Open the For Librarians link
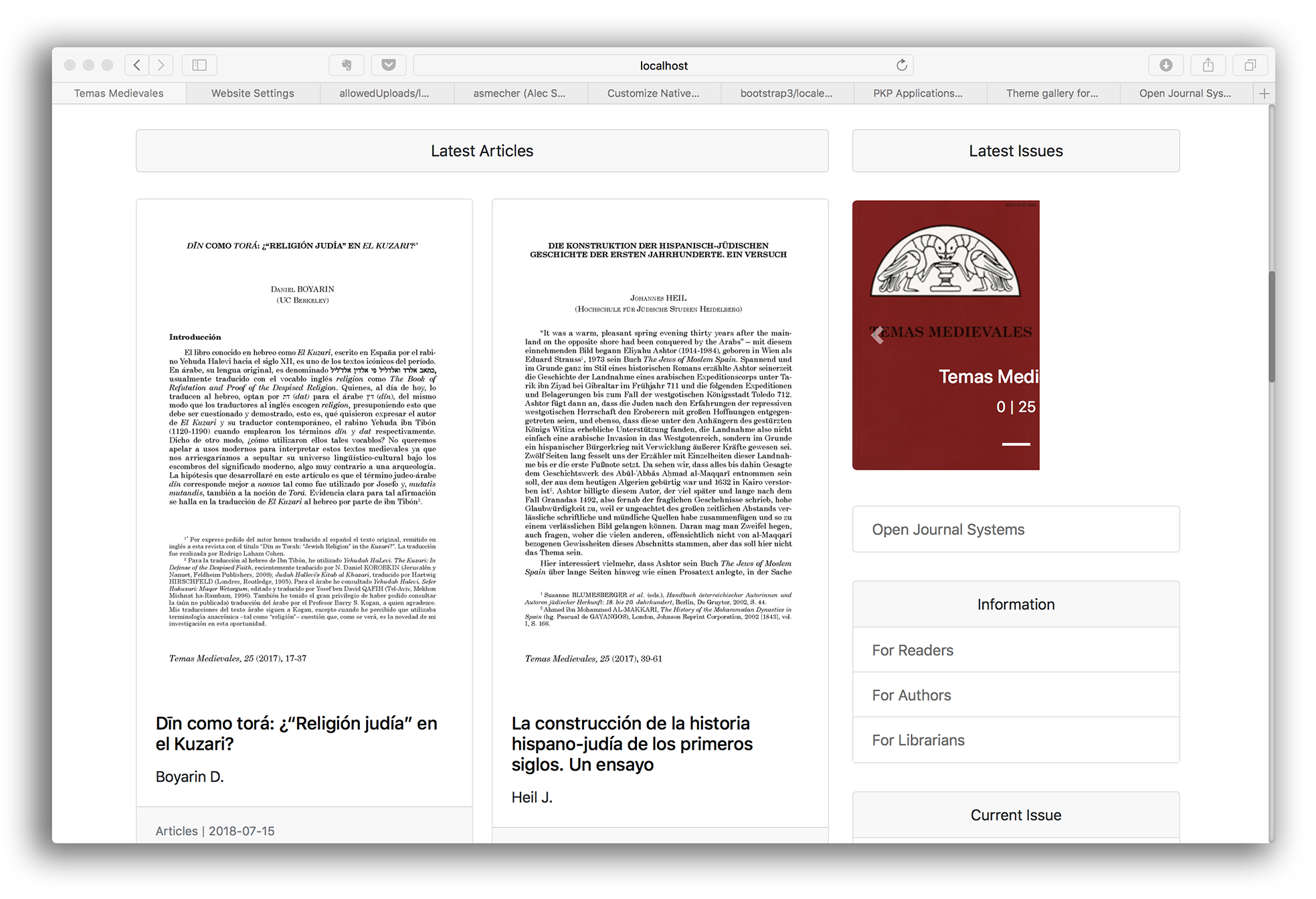 [x=918, y=740]
